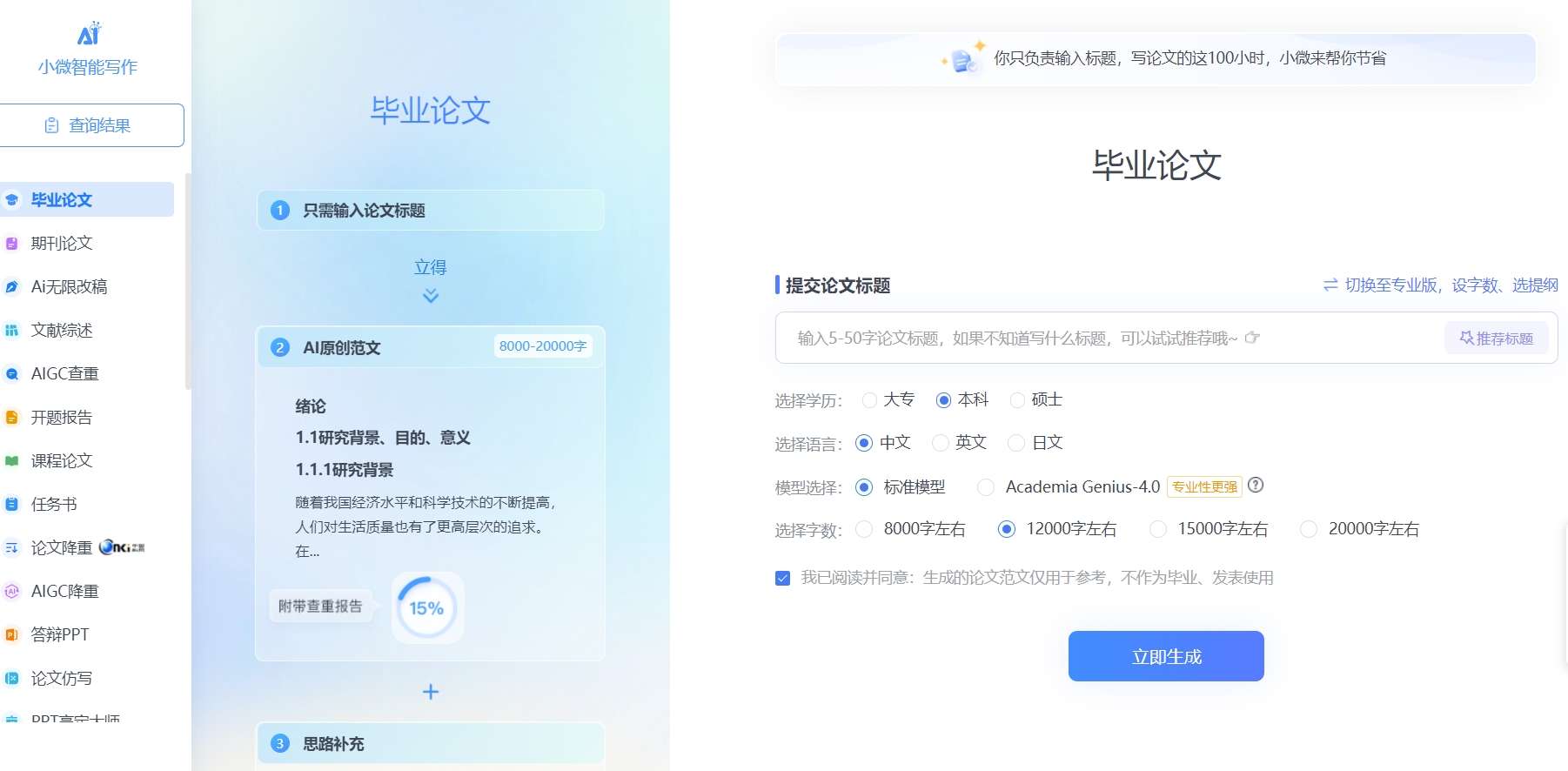The height and width of the screenshot is (771, 1568).
Task: Click the CNKI logo beside 论文降重
Action: click(122, 547)
